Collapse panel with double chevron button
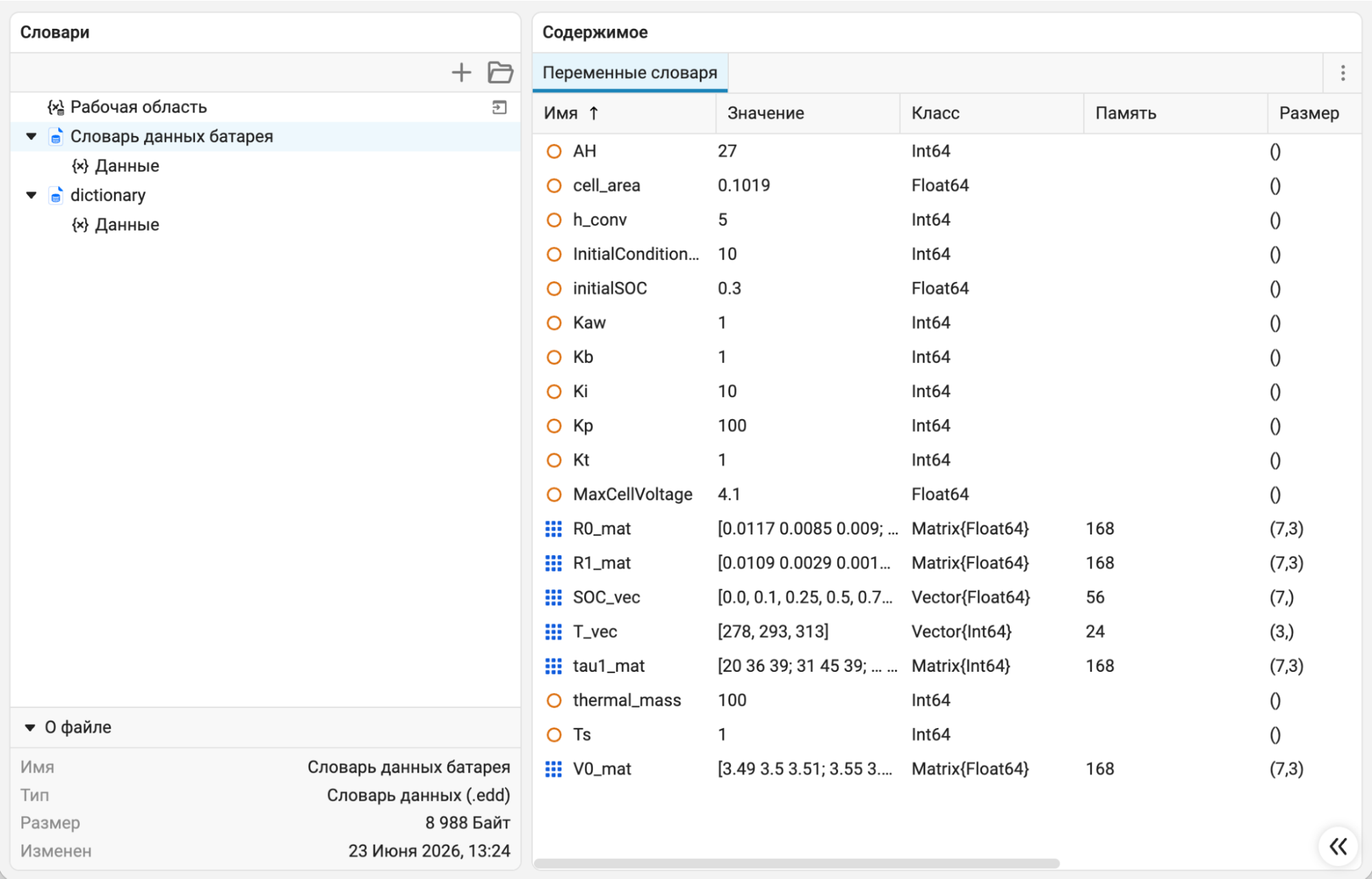Screen dimensions: 1372x879 coord(1338,846)
